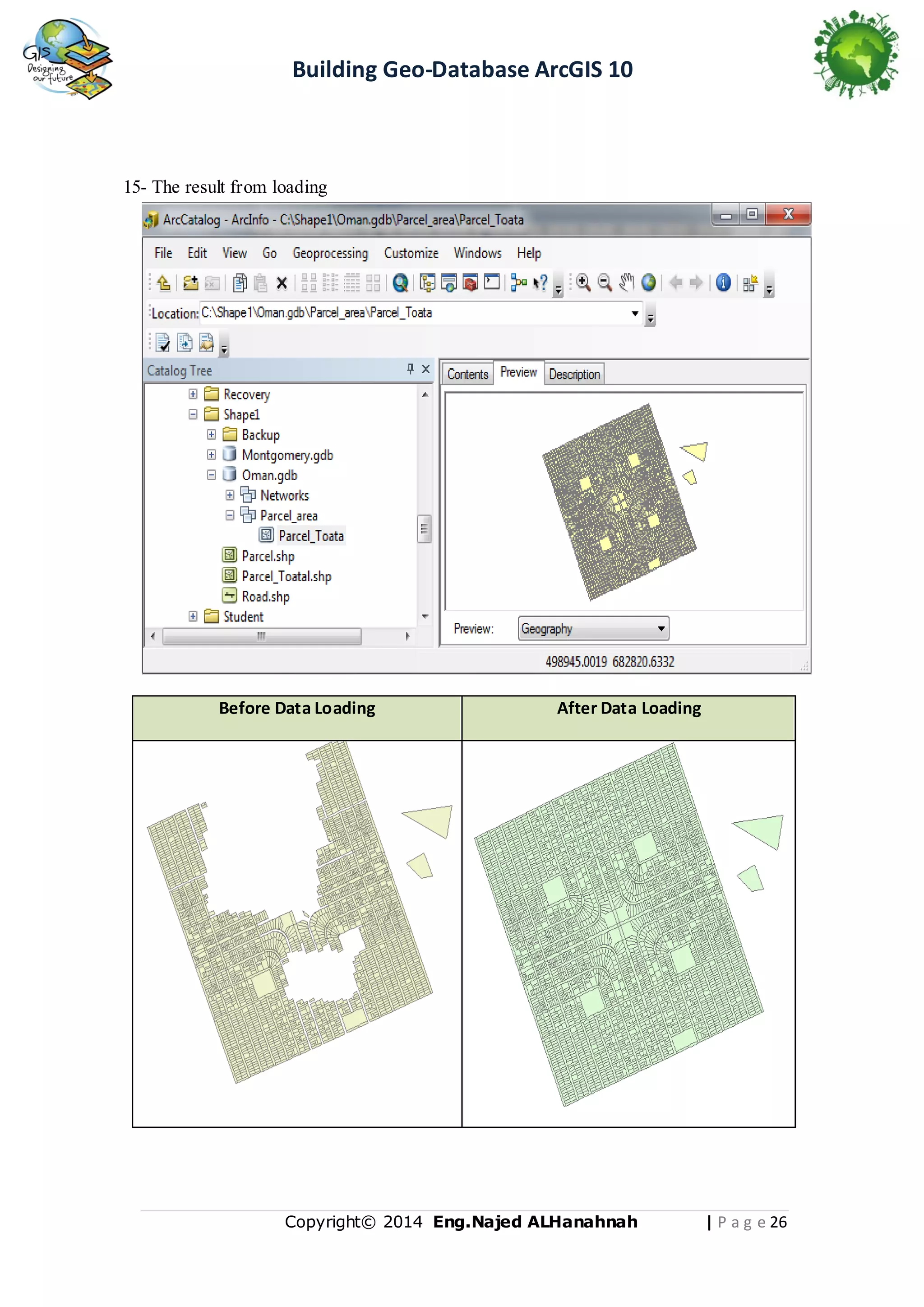
Task: Click the Import Metadata icon
Action: (x=185, y=342)
